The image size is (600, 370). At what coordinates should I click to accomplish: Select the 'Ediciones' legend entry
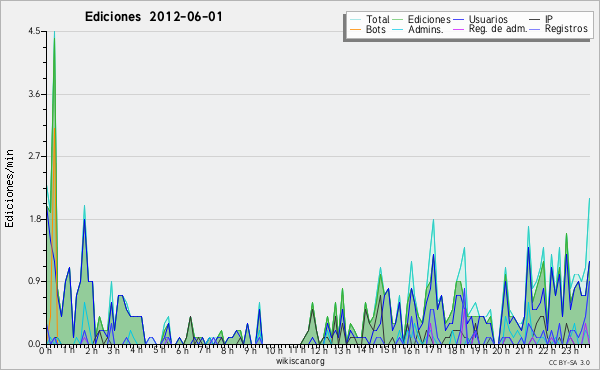(429, 19)
